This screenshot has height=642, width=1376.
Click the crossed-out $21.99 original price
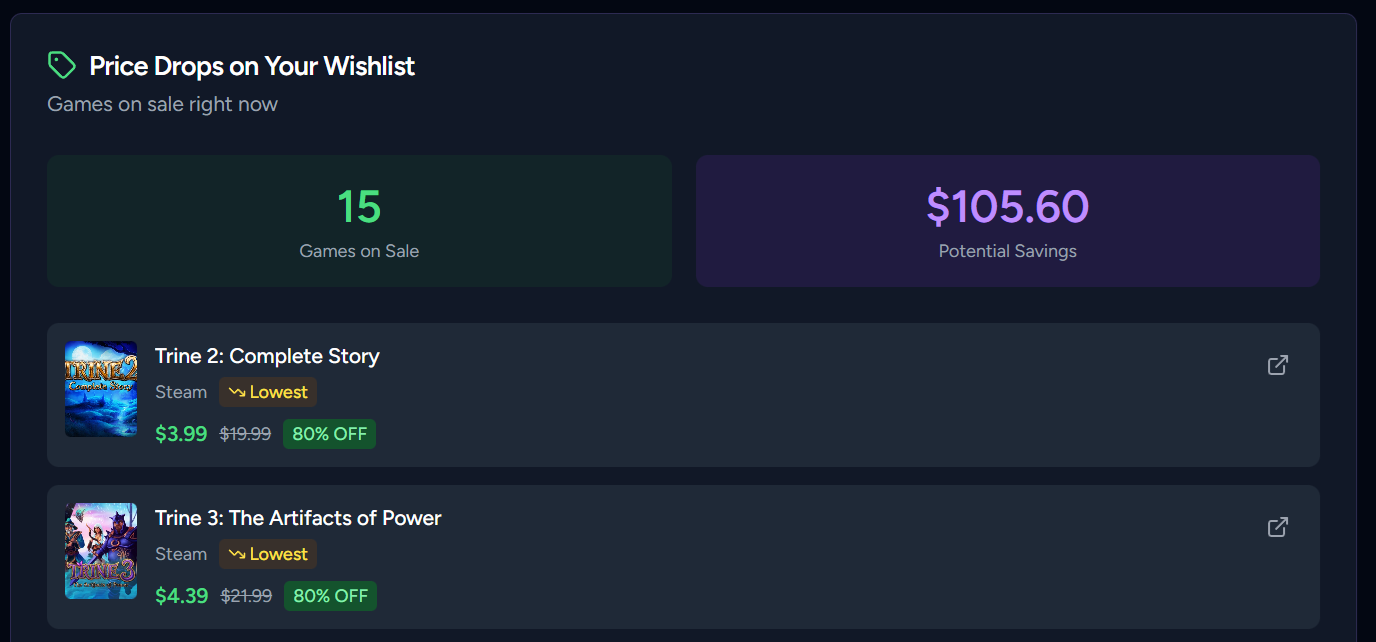pos(246,596)
